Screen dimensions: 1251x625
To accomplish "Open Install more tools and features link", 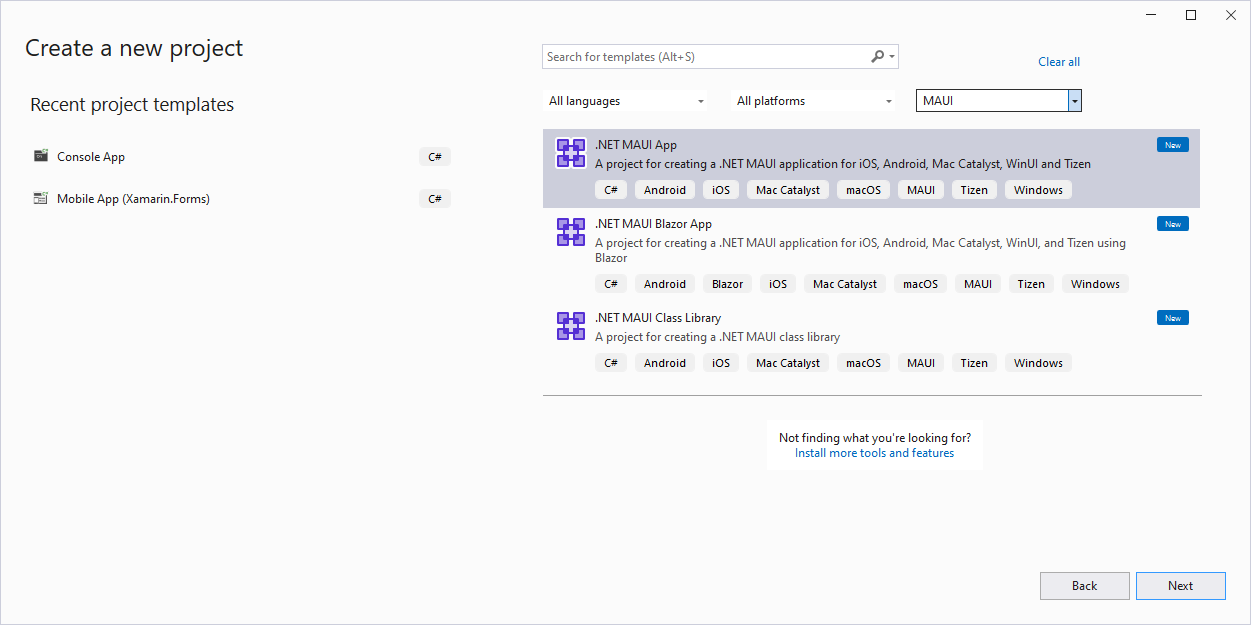I will pos(874,453).
